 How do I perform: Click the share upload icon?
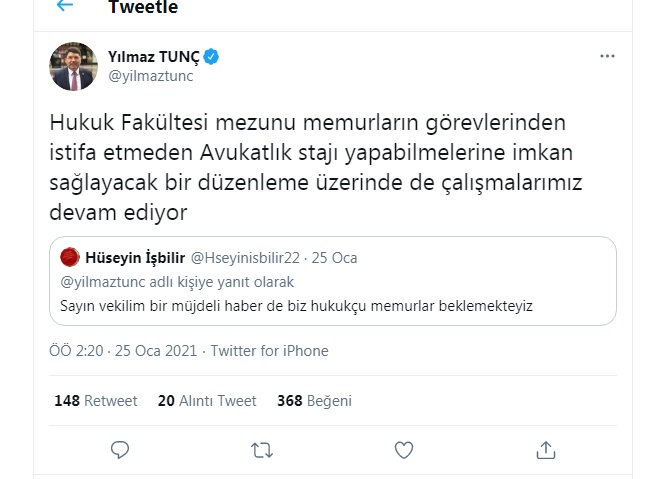pos(545,449)
